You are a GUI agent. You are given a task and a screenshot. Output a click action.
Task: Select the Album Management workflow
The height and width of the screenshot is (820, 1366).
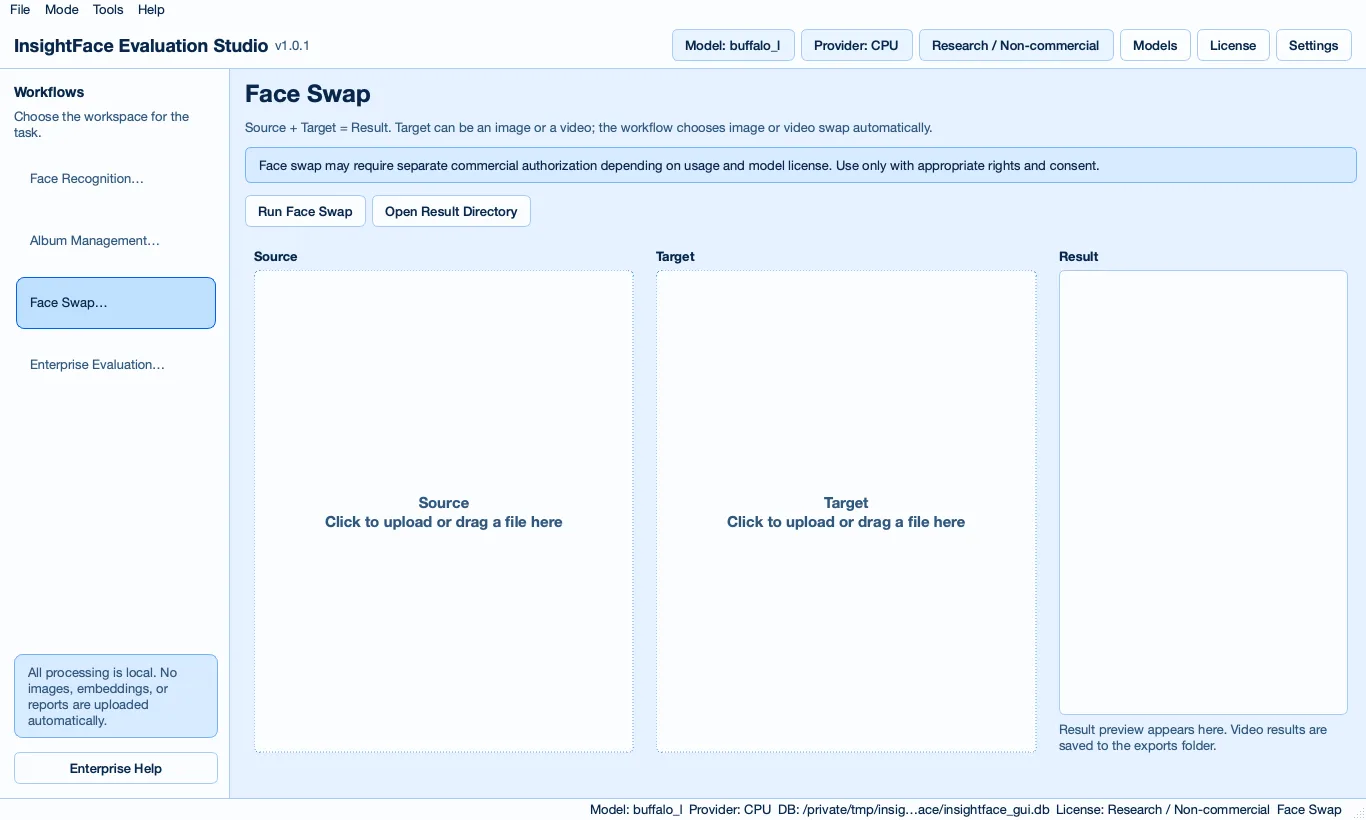[x=116, y=241]
